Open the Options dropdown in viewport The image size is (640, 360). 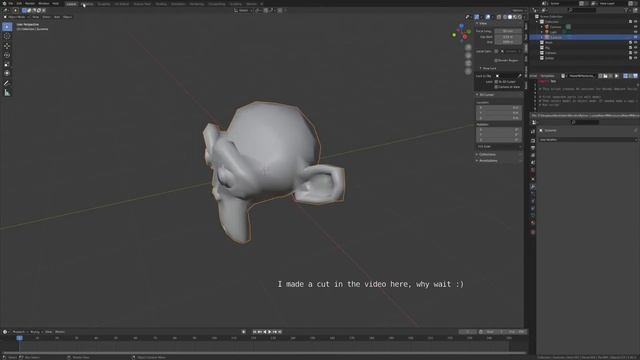tap(518, 10)
